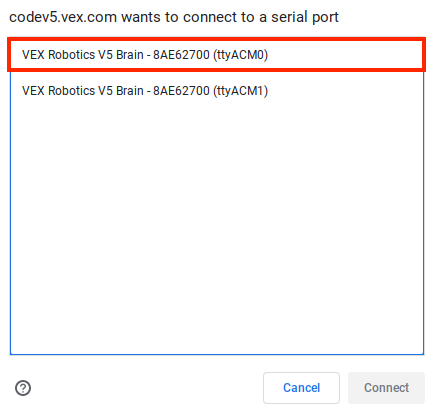
Task: Choose the highlighted red-outlined port entry
Action: (x=217, y=54)
